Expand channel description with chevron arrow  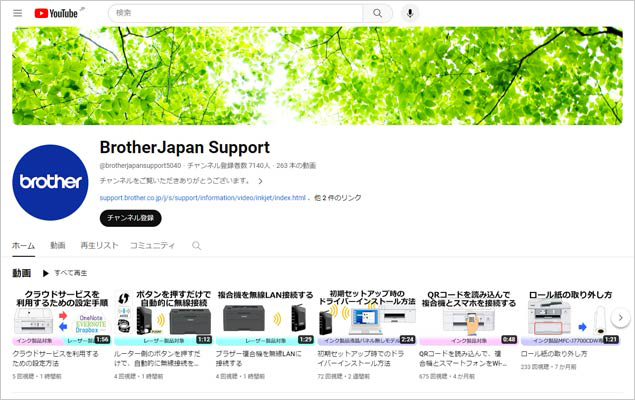click(260, 181)
